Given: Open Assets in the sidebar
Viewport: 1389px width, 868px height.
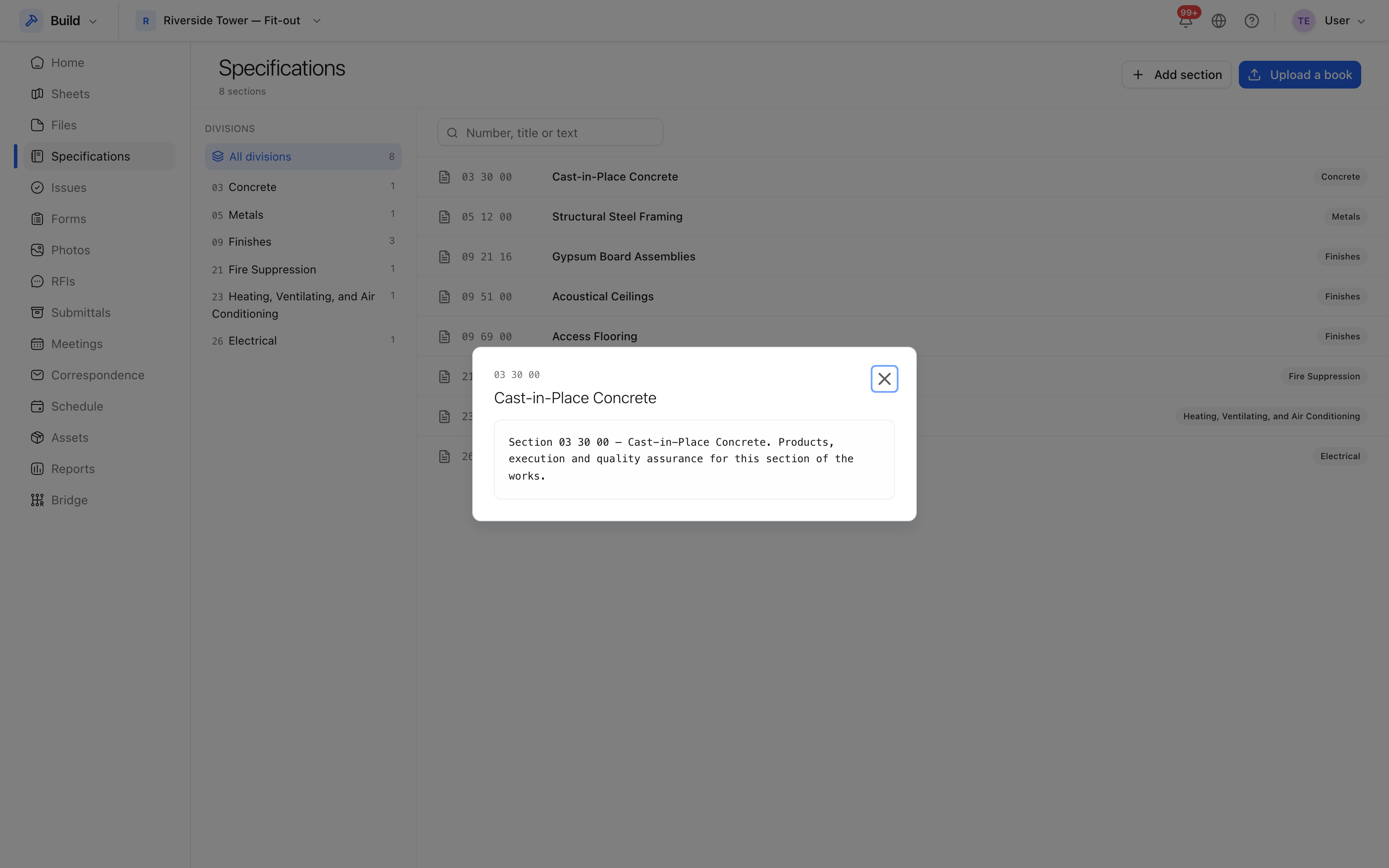Looking at the screenshot, I should point(99,437).
